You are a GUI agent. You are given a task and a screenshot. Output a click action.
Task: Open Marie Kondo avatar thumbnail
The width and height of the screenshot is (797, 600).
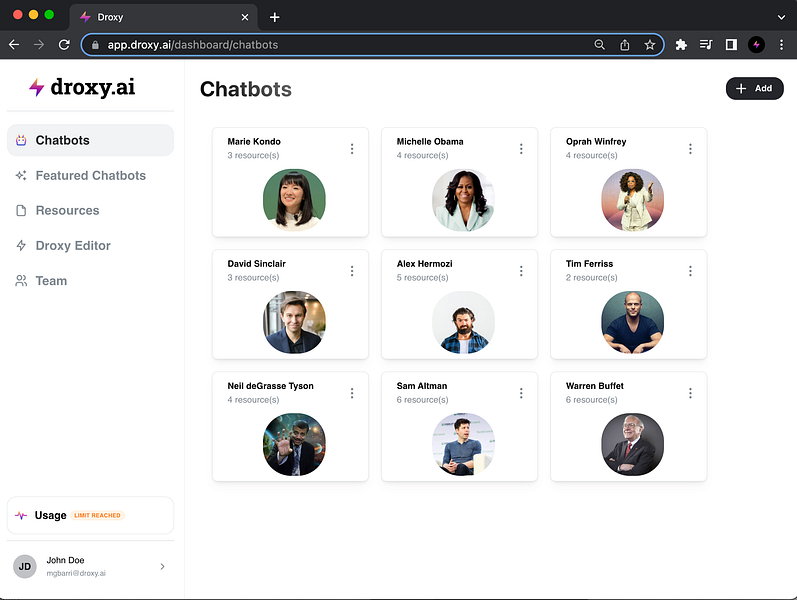pos(294,200)
